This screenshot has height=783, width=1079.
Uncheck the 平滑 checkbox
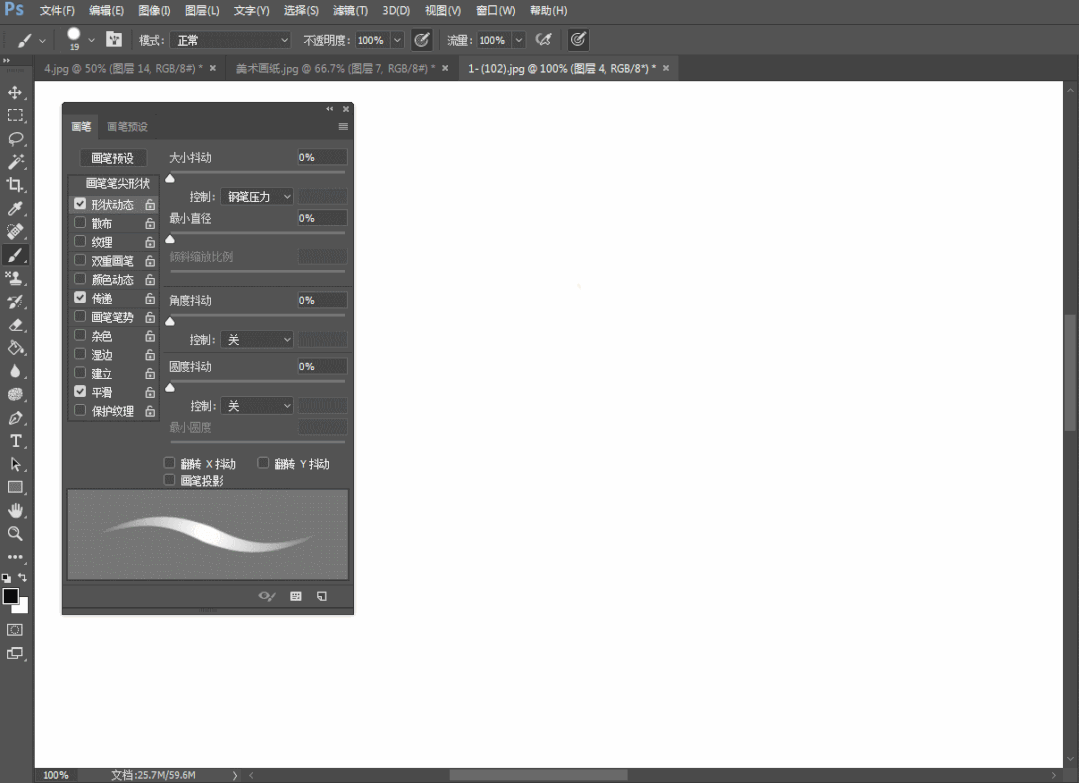click(x=80, y=392)
